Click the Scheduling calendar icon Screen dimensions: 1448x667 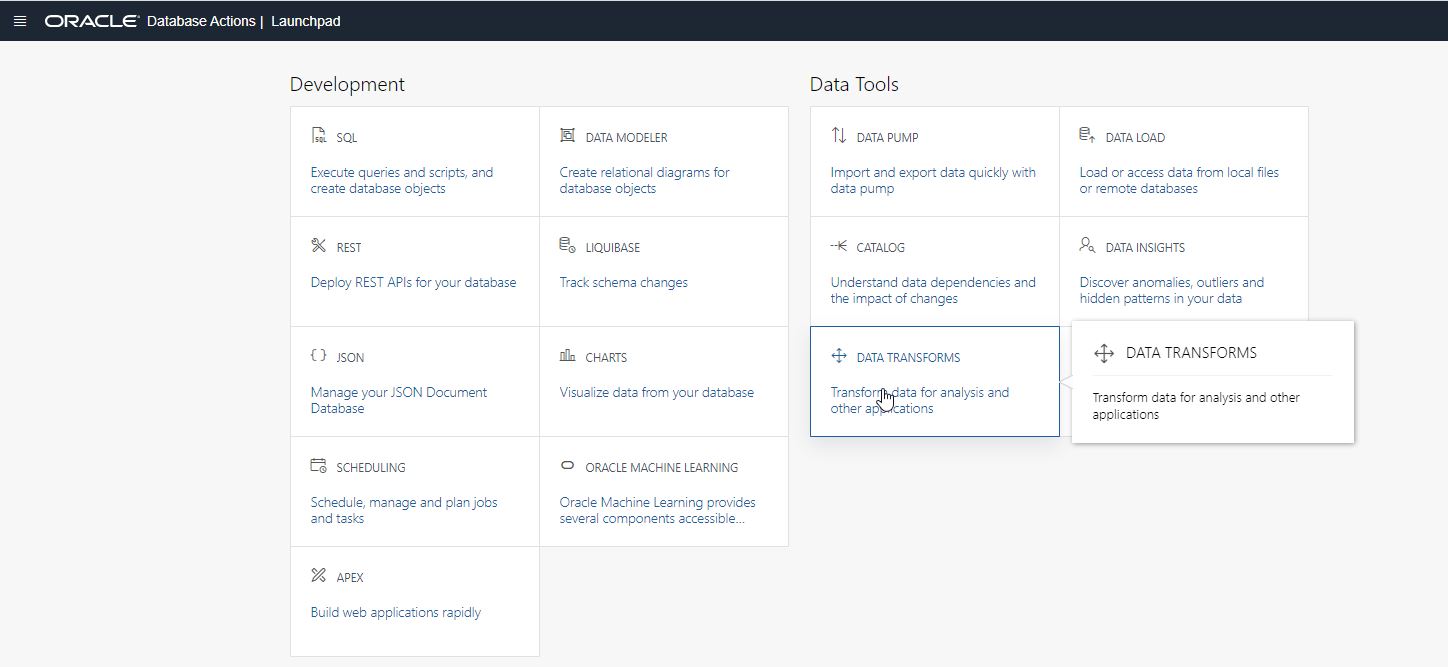[x=319, y=466]
